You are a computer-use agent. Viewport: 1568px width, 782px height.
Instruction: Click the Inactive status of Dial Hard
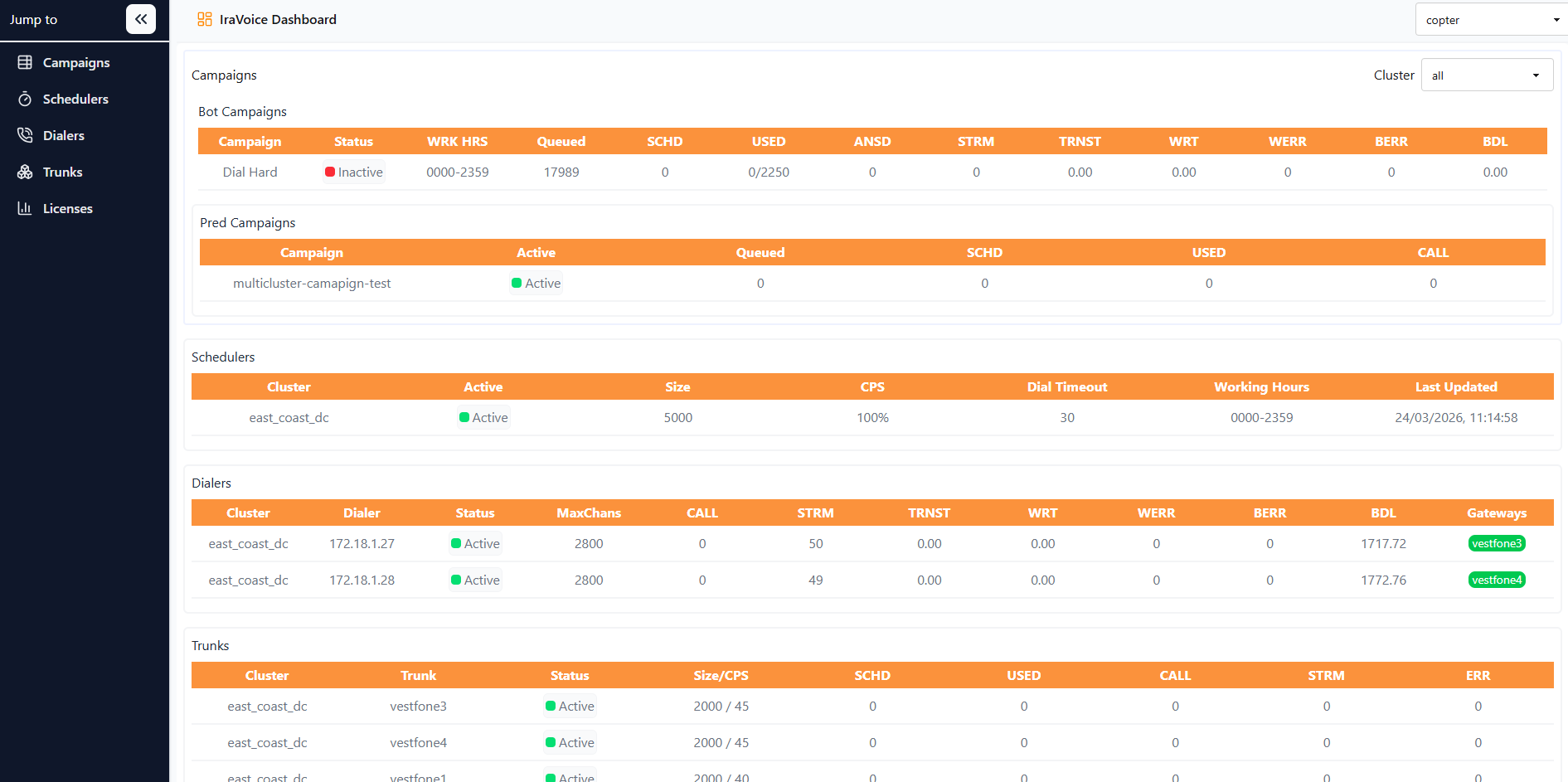[354, 172]
